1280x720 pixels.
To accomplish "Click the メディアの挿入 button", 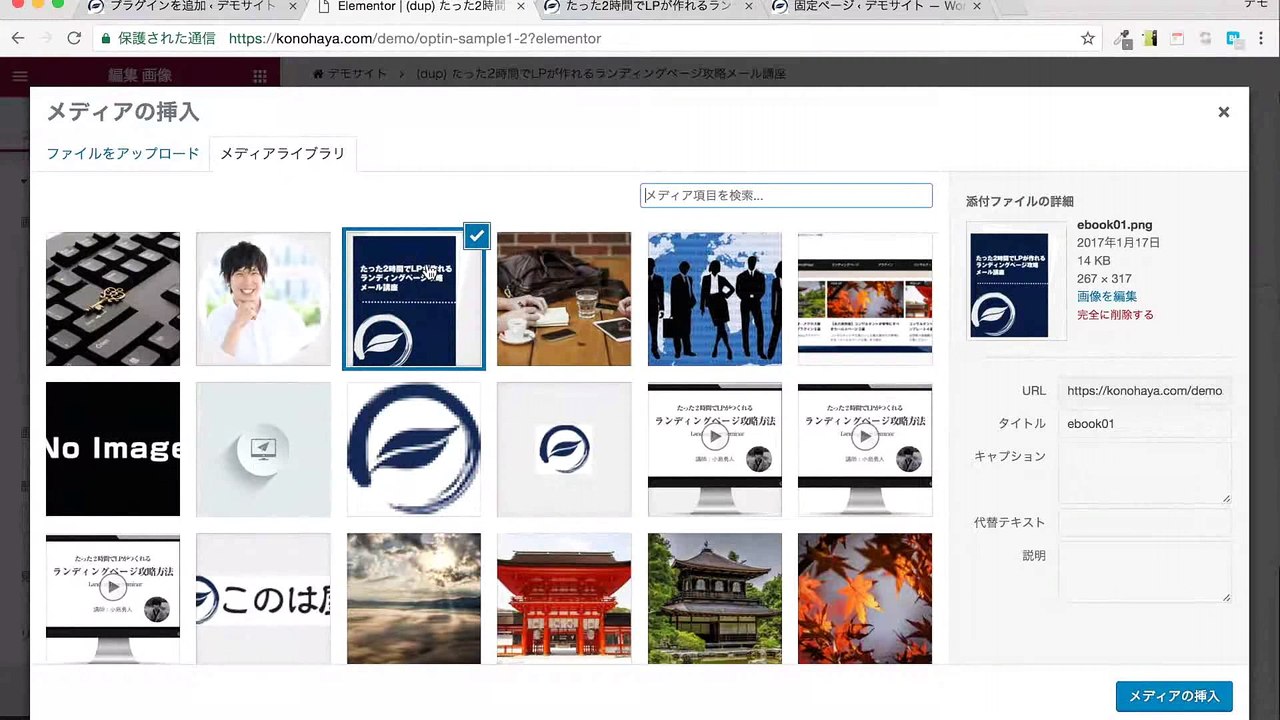I will [x=1174, y=696].
